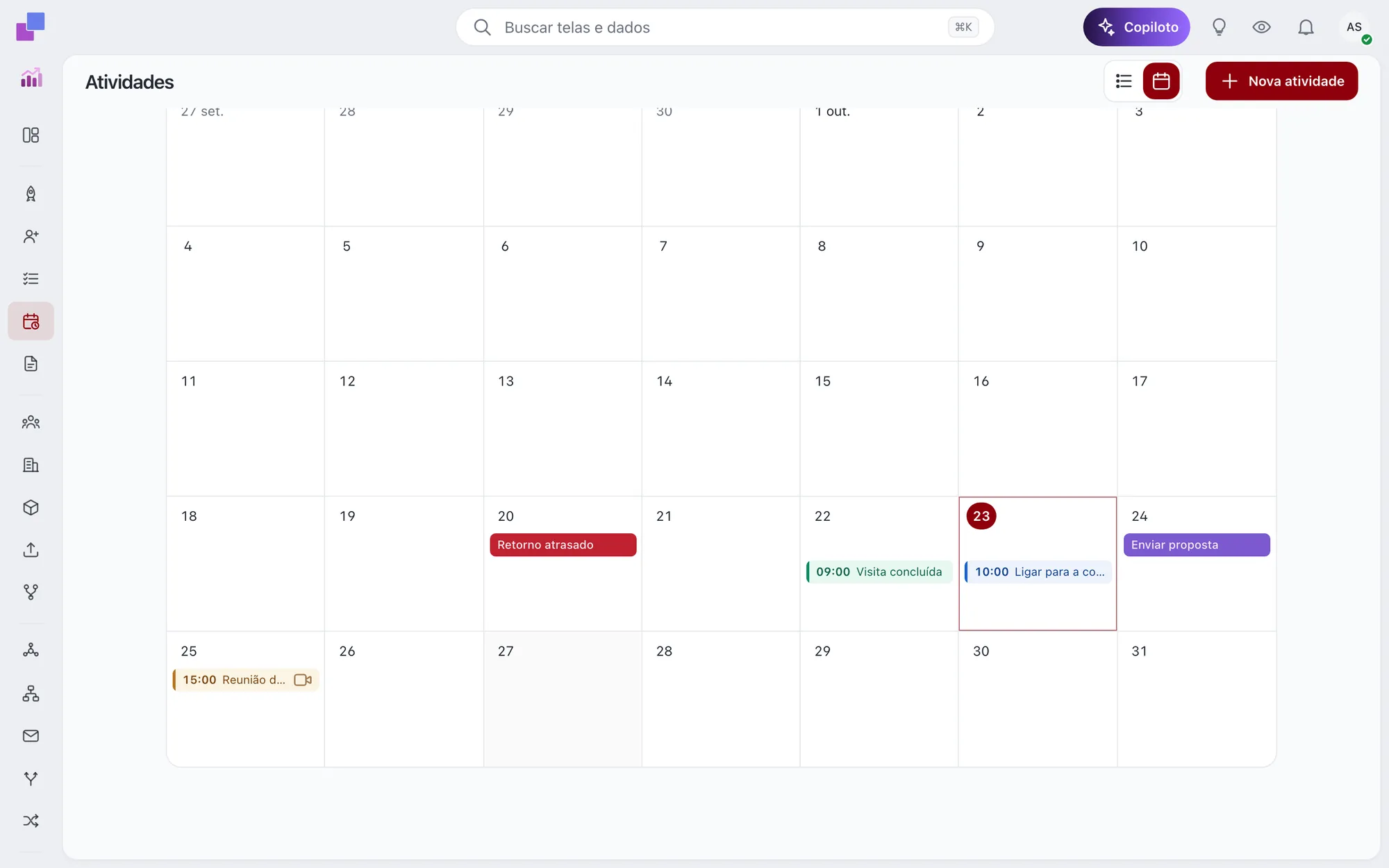Select day 20 in the calendar

[x=506, y=516]
